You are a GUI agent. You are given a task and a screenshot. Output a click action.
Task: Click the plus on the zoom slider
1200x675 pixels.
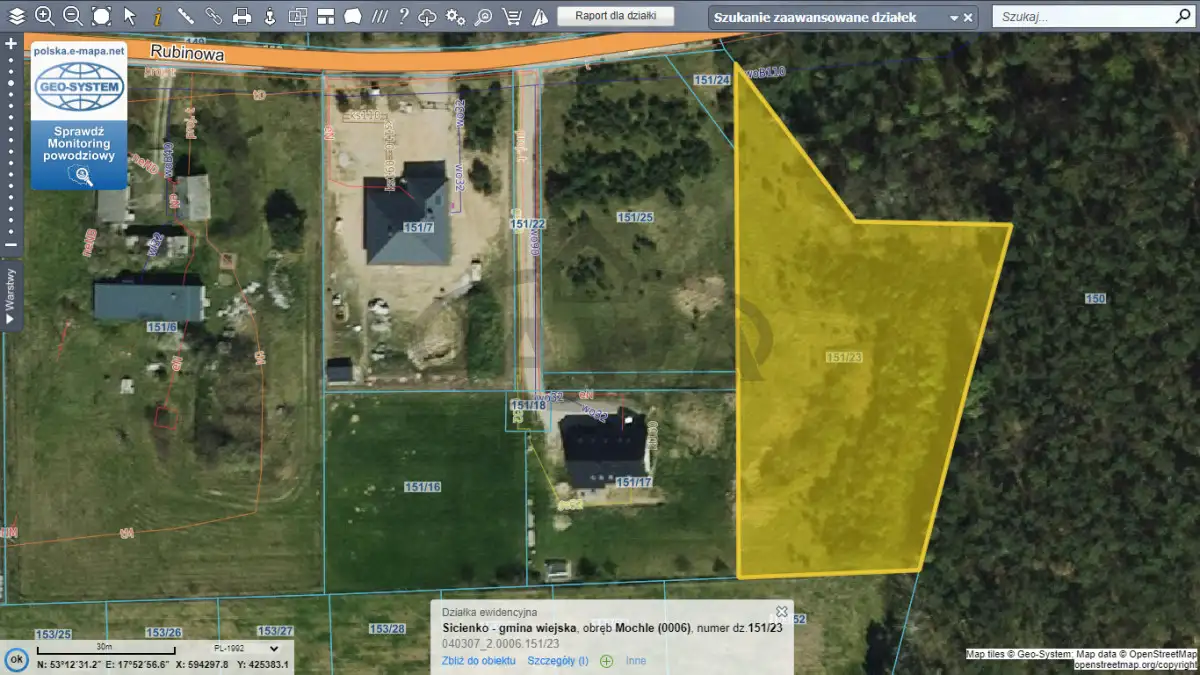[x=11, y=44]
